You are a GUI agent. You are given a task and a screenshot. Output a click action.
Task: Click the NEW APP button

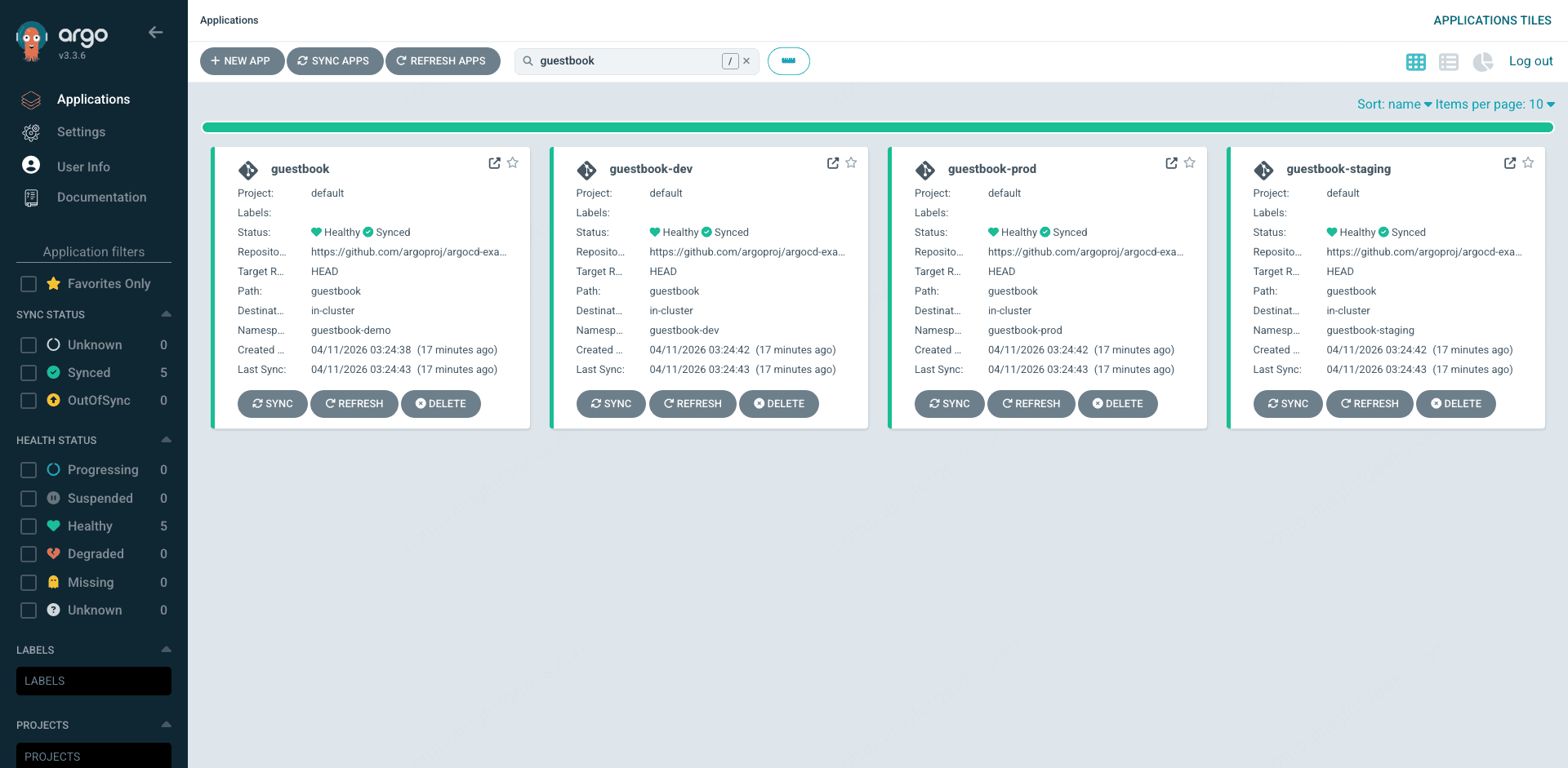tap(242, 60)
